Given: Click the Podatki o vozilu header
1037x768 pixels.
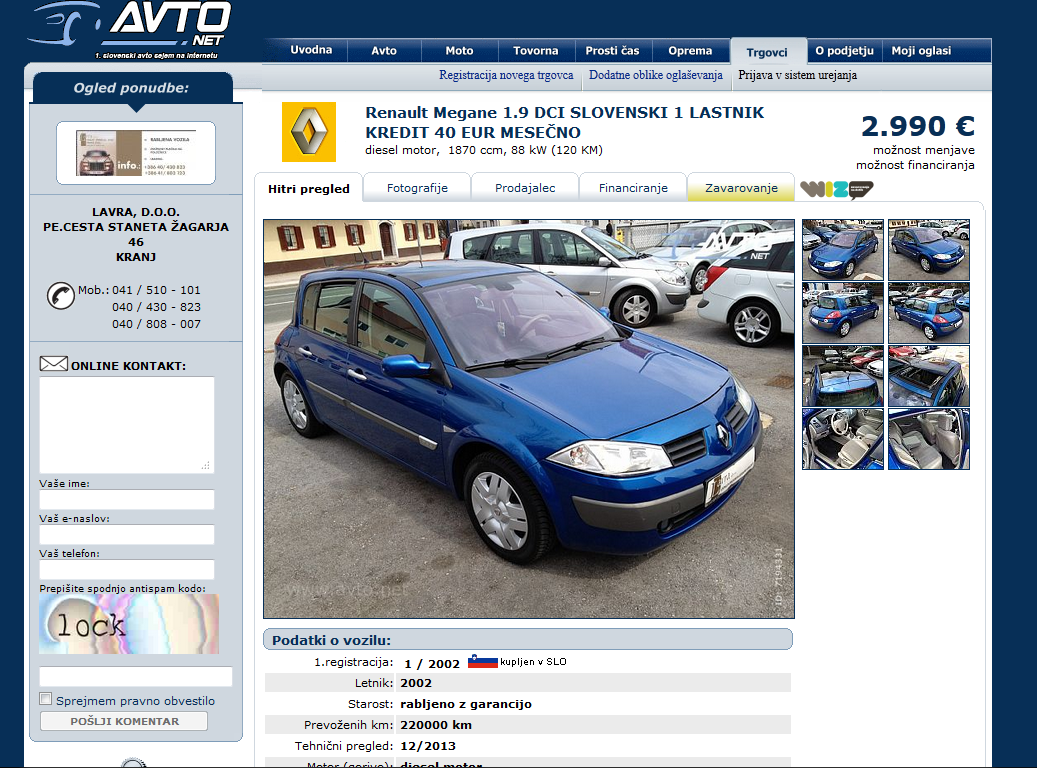Looking at the screenshot, I should [x=528, y=640].
